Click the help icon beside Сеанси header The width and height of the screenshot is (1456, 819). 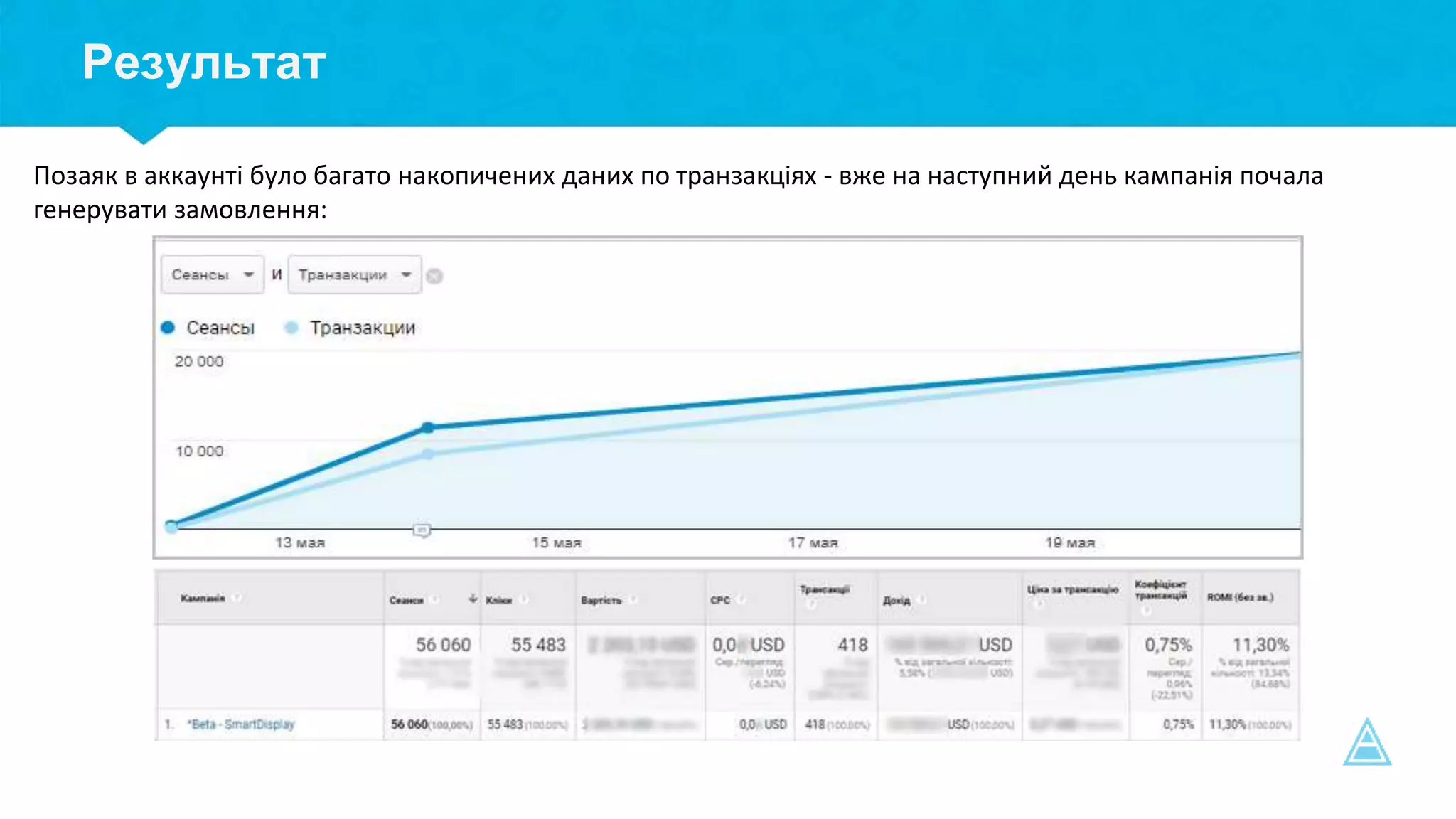pyautogui.click(x=435, y=600)
